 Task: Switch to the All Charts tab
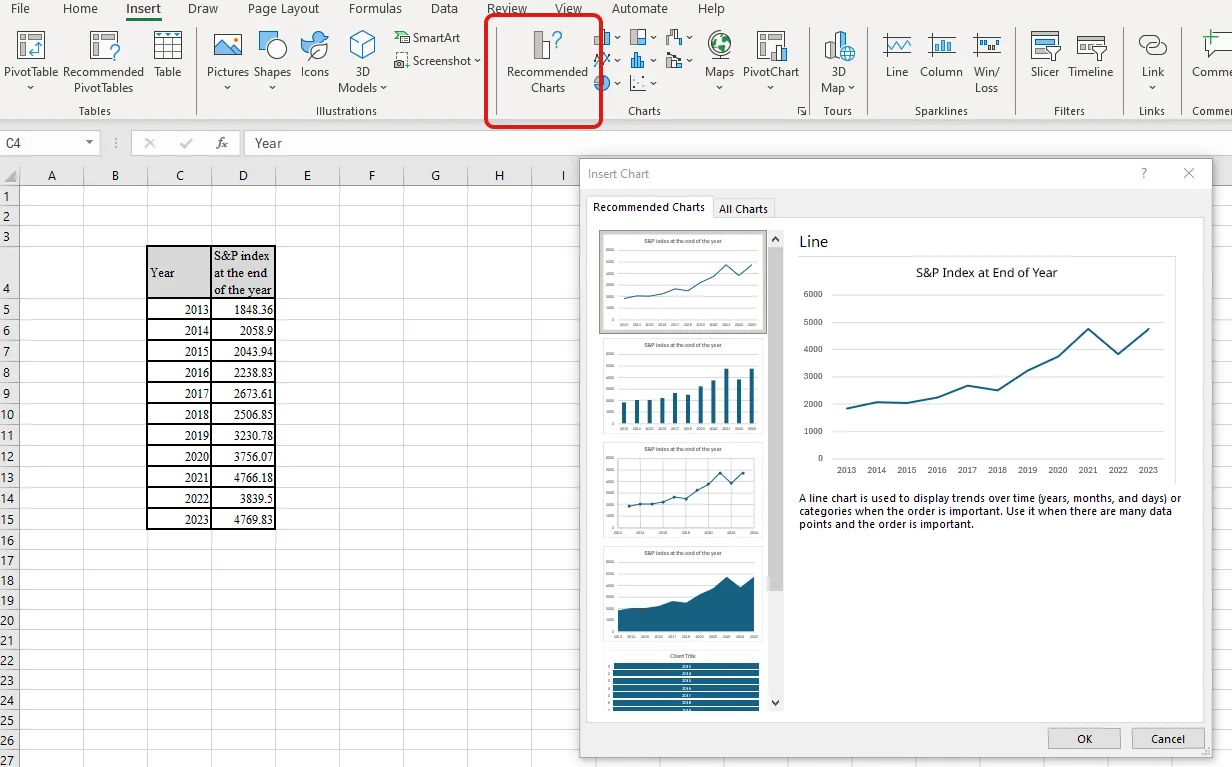click(x=743, y=208)
